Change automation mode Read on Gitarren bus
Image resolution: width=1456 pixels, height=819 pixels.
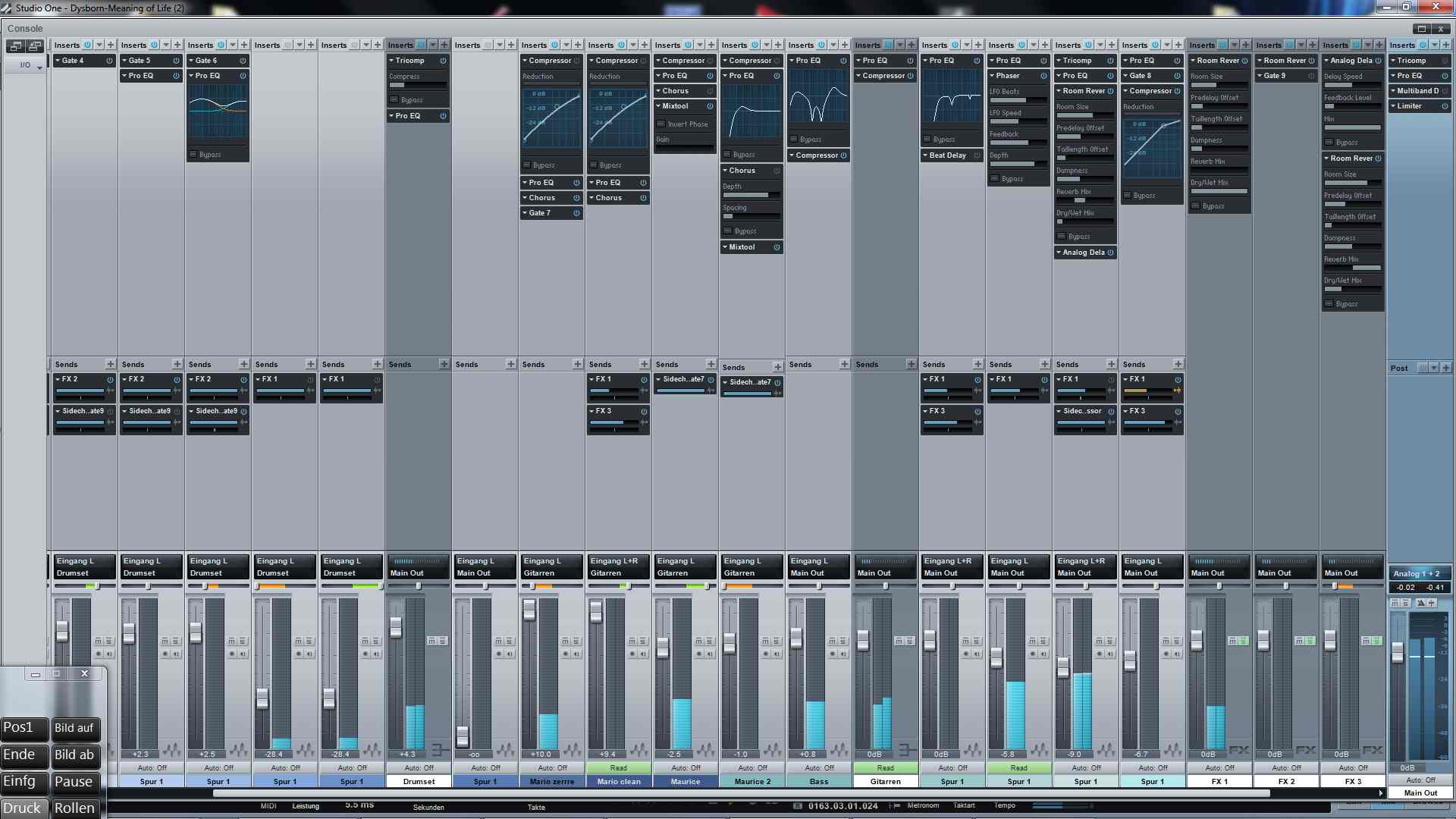click(886, 768)
